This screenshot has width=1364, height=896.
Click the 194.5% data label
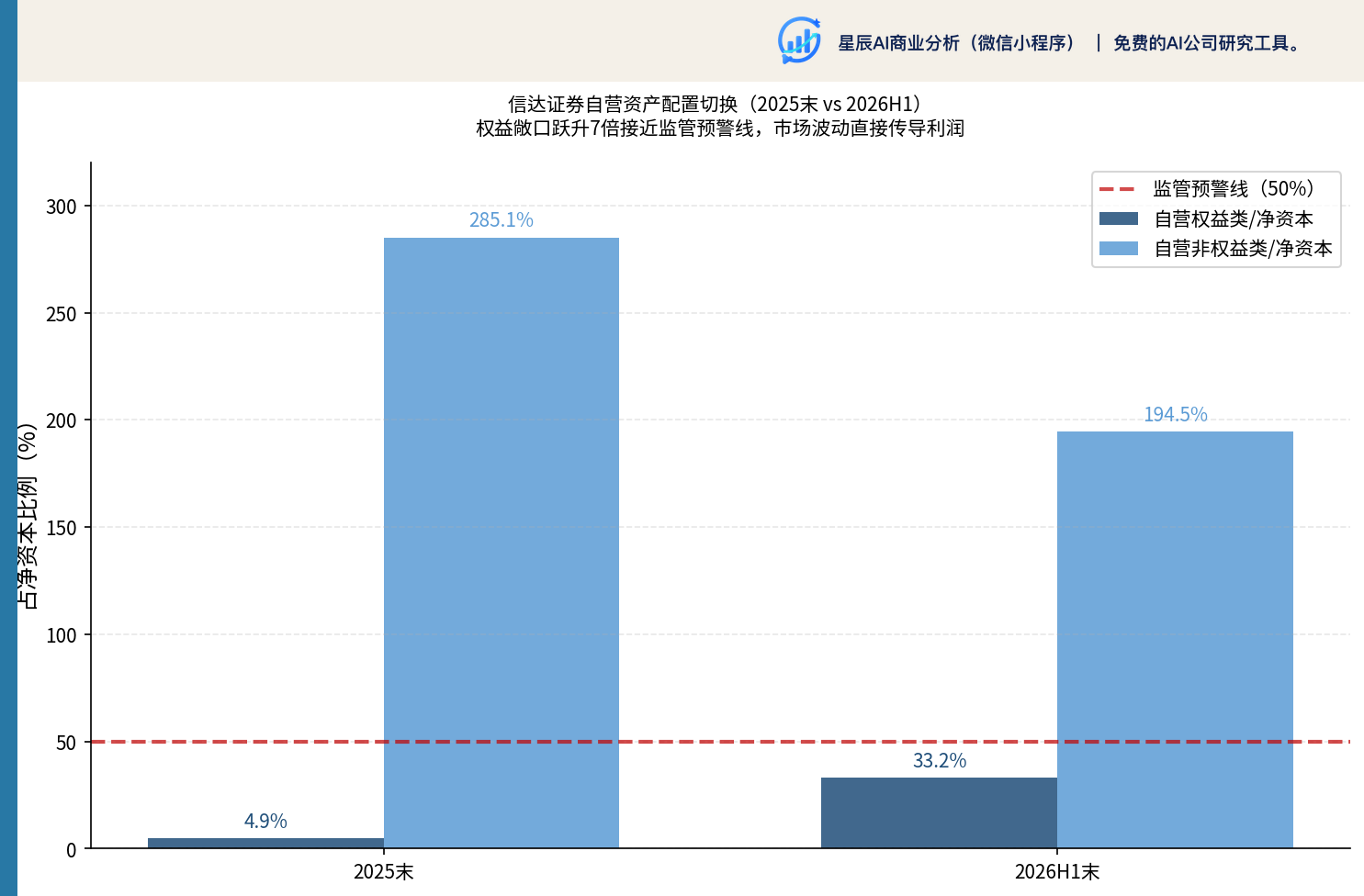1176,414
